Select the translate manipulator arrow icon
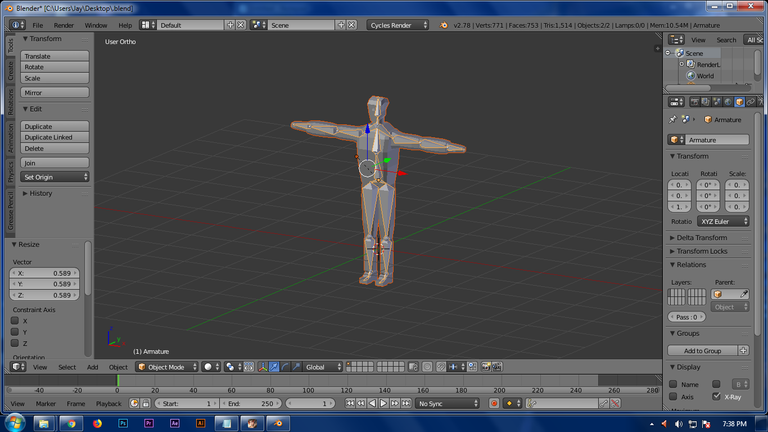The height and width of the screenshot is (432, 768). pos(274,367)
